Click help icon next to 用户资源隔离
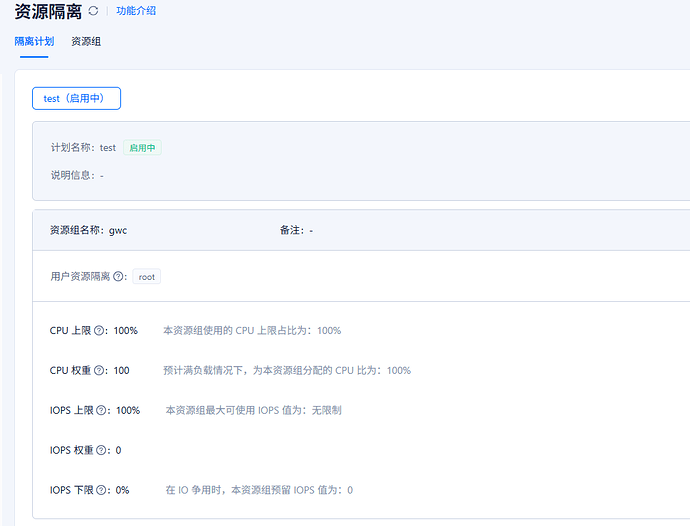The image size is (690, 526). point(119,277)
